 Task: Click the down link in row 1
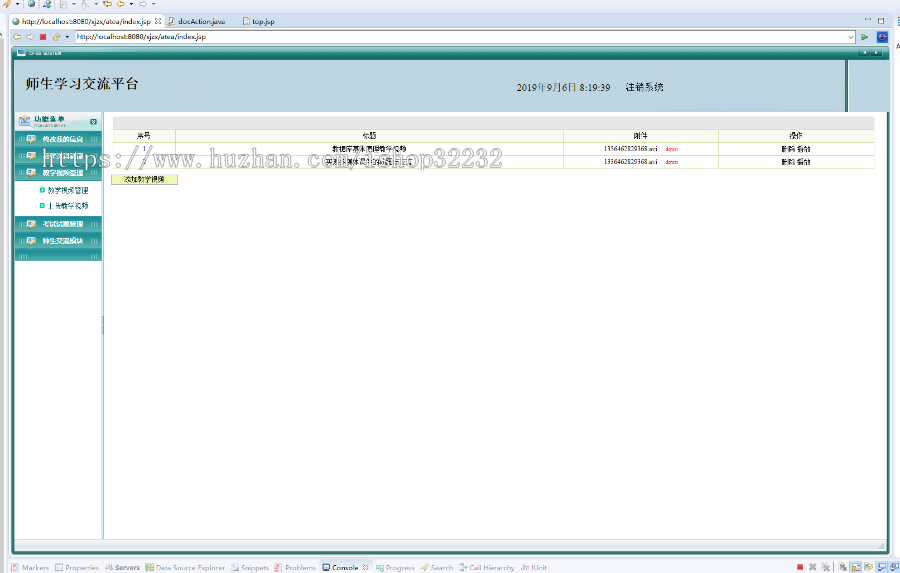coord(672,149)
